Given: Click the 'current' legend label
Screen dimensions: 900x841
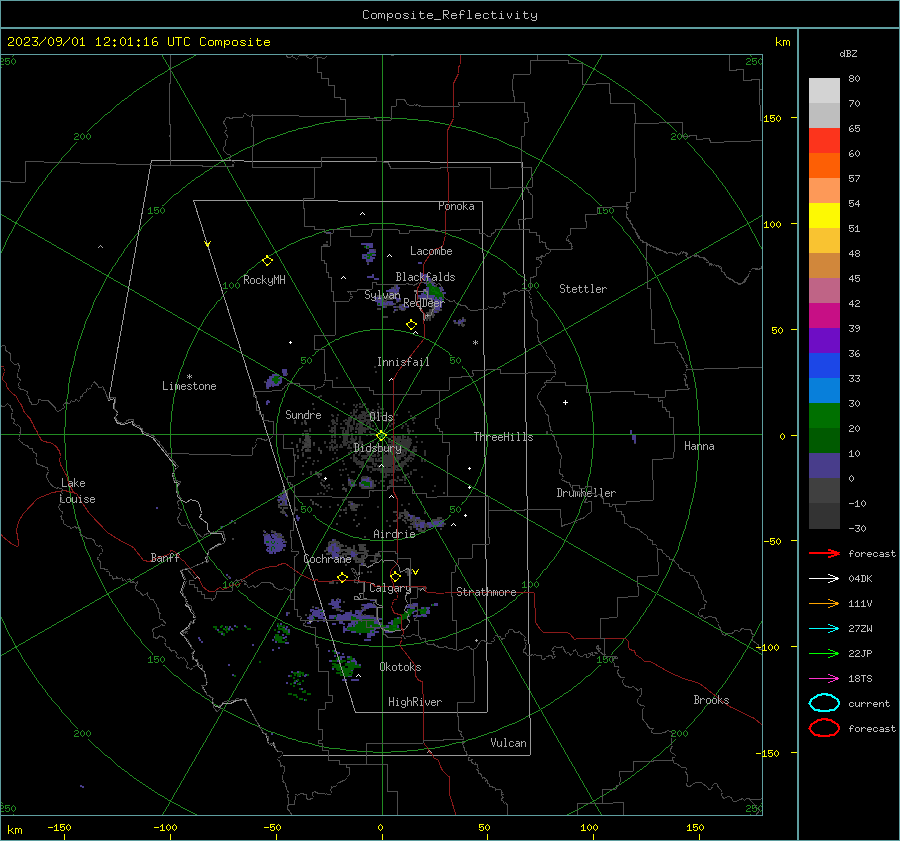Looking at the screenshot, I should click(x=869, y=703).
